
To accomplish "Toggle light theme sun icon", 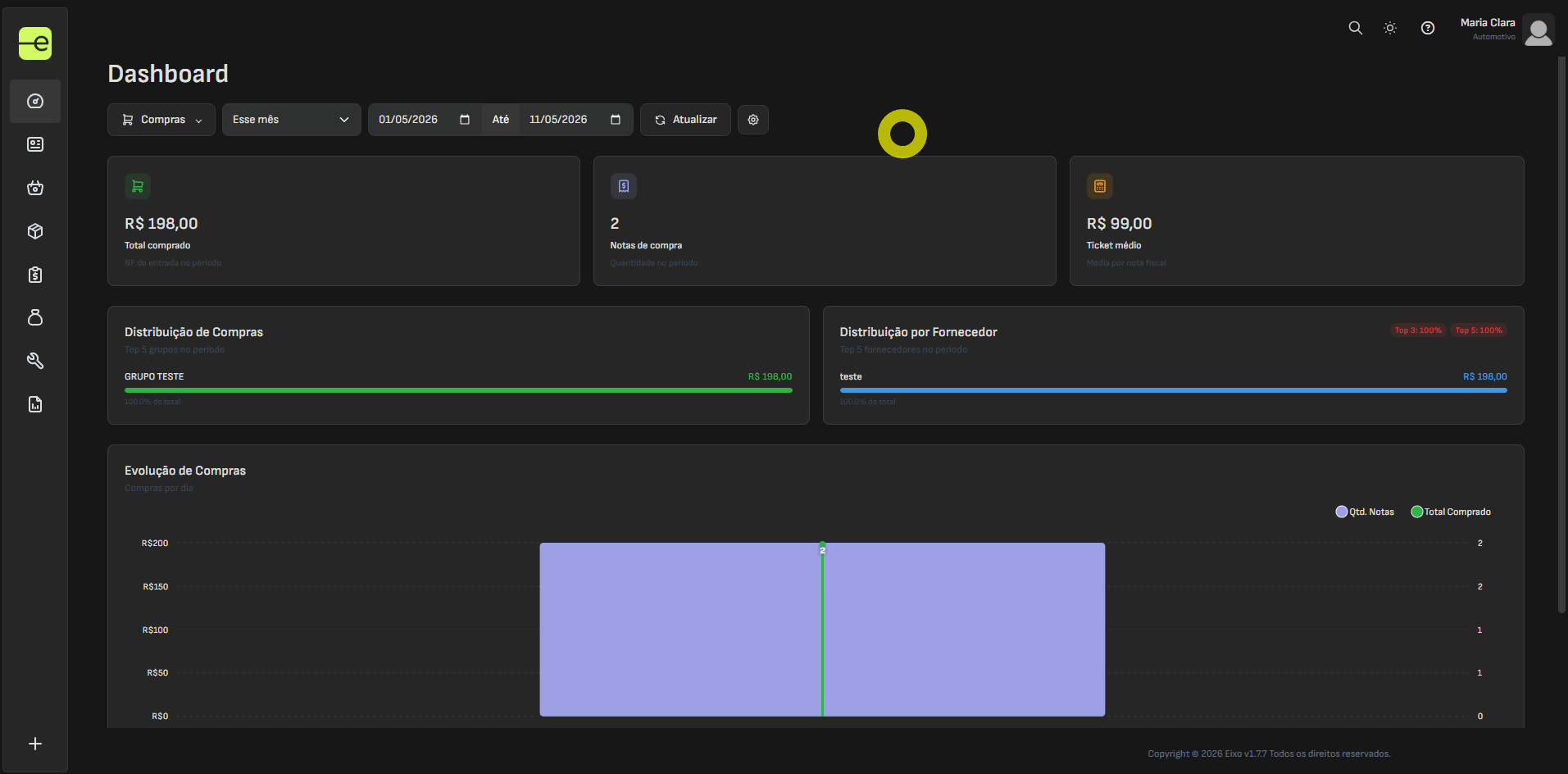I will pos(1390,28).
